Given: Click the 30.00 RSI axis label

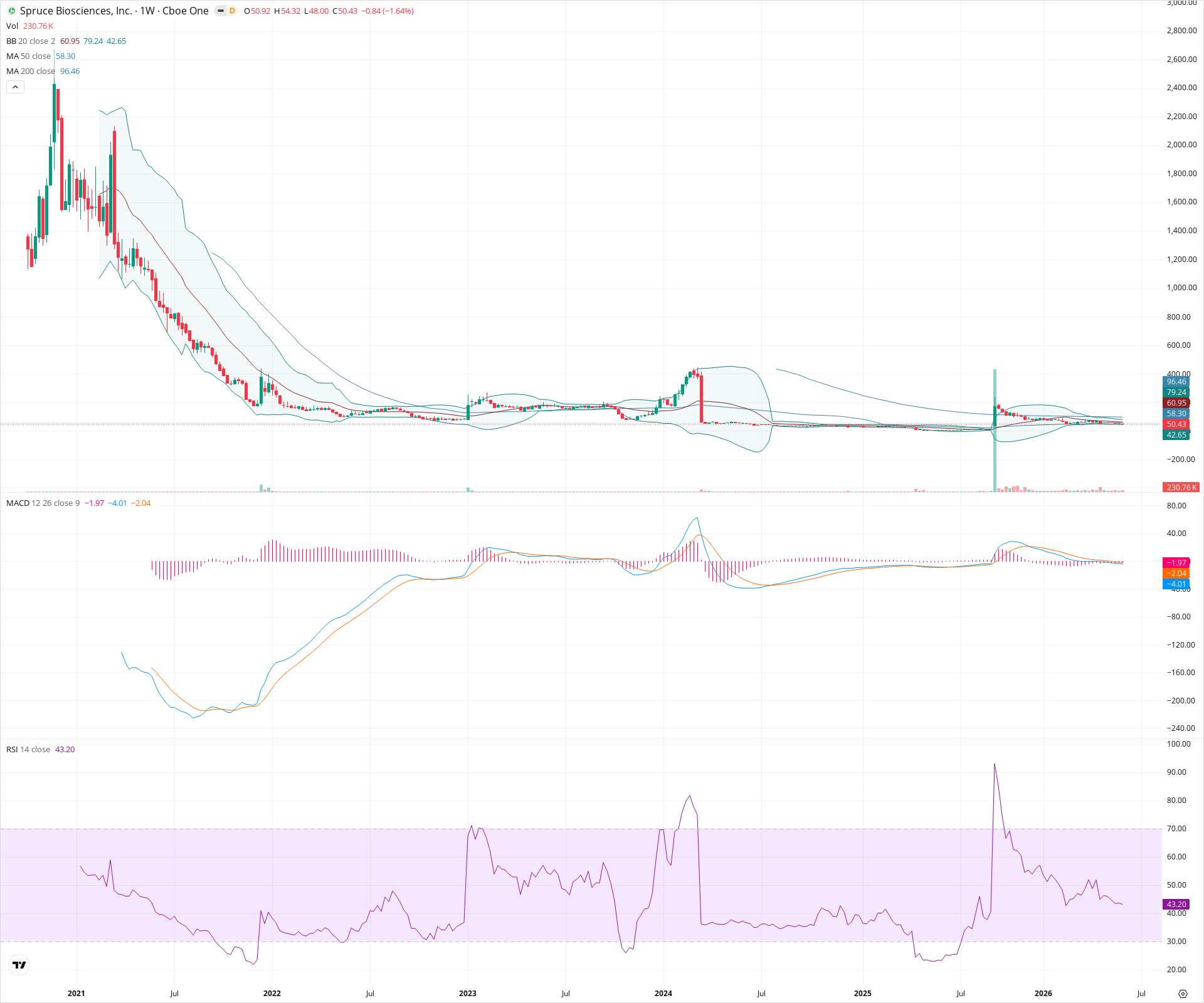Looking at the screenshot, I should [x=1176, y=942].
